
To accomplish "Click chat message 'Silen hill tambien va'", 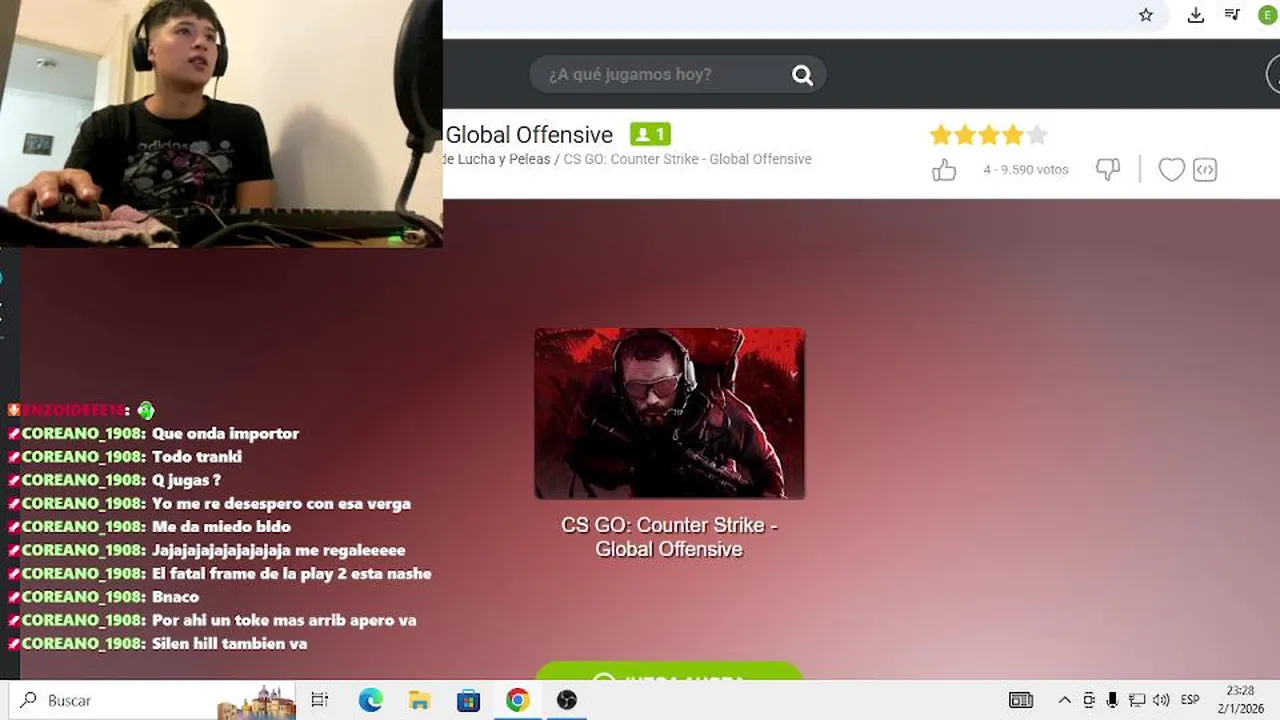I will pyautogui.click(x=229, y=644).
